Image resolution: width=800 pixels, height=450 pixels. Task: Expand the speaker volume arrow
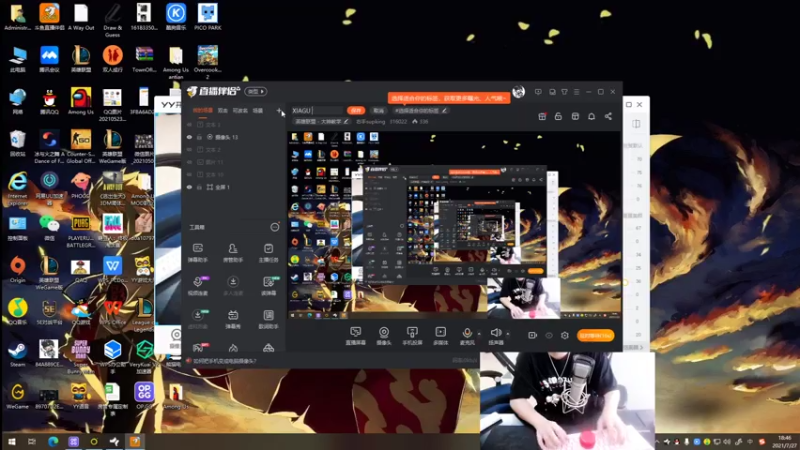508,334
